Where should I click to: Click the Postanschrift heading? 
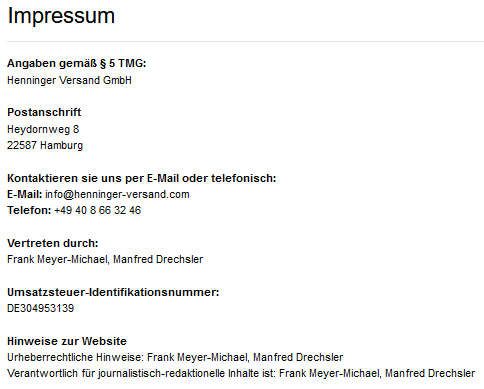click(44, 112)
